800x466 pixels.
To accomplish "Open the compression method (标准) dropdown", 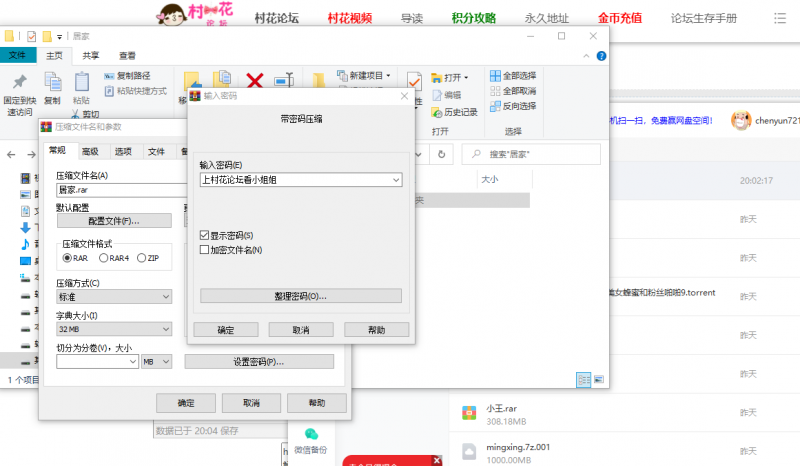I will (x=165, y=297).
